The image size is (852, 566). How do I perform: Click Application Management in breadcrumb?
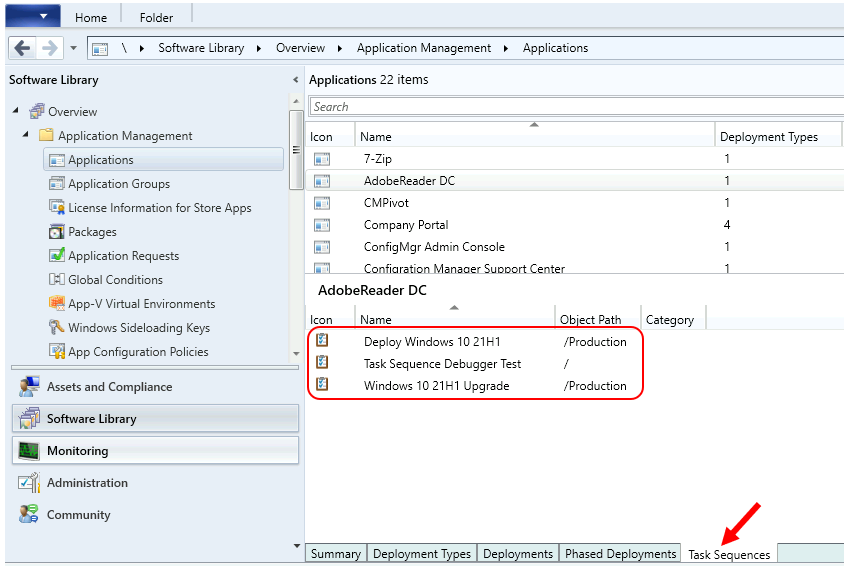(424, 48)
